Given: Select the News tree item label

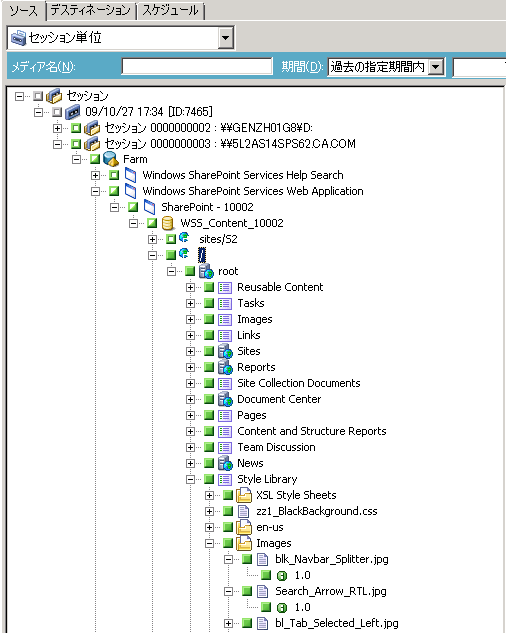Looking at the screenshot, I should (250, 463).
